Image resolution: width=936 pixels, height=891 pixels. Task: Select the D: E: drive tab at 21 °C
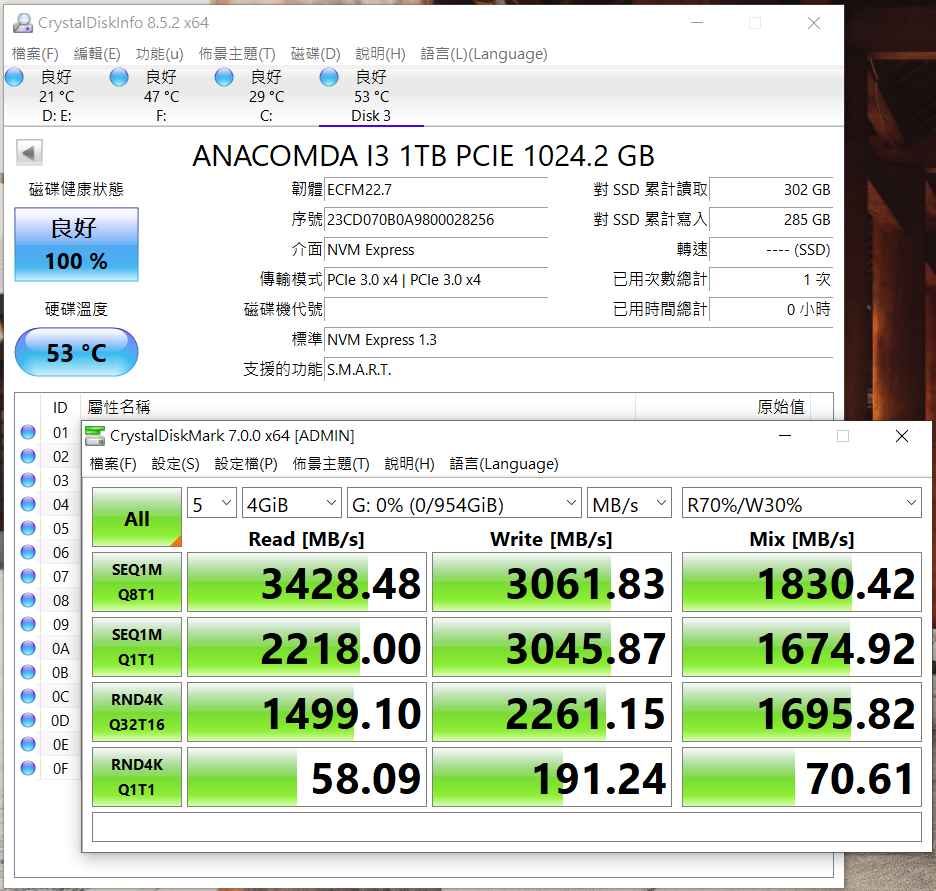(x=56, y=96)
